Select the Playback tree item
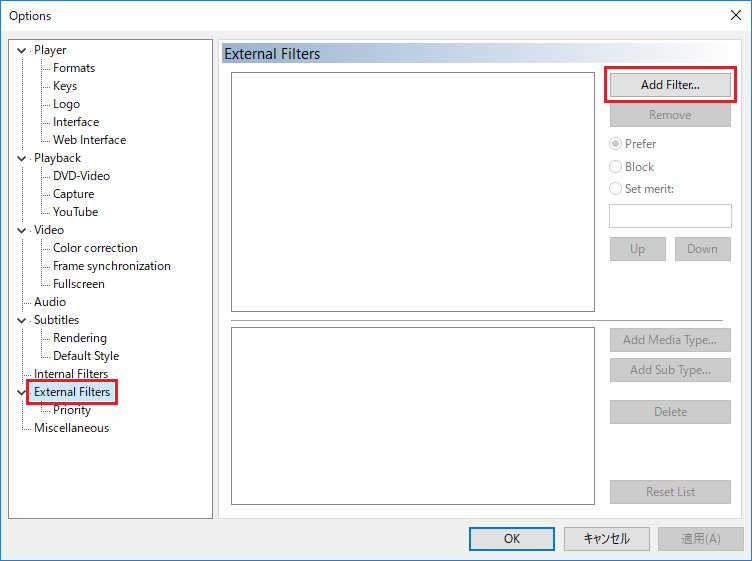 pyautogui.click(x=57, y=158)
